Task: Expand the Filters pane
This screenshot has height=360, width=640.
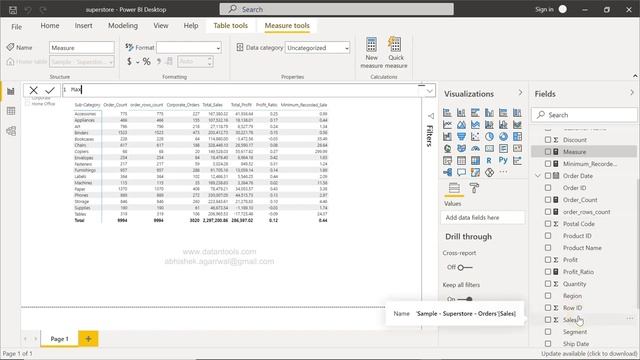Action: (x=430, y=116)
